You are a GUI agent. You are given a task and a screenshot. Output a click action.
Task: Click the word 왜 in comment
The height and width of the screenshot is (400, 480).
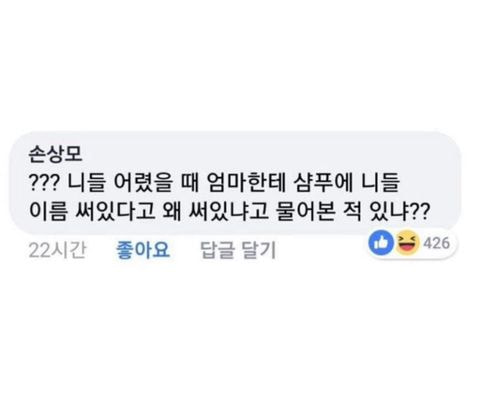point(171,211)
